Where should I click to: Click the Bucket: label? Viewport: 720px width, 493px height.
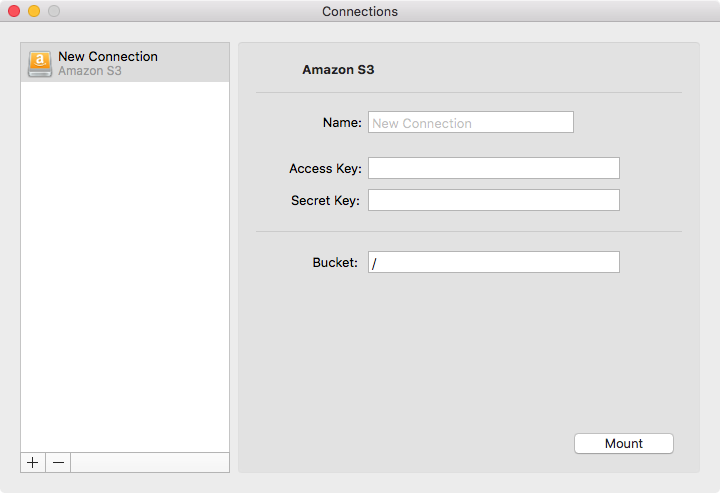(335, 263)
